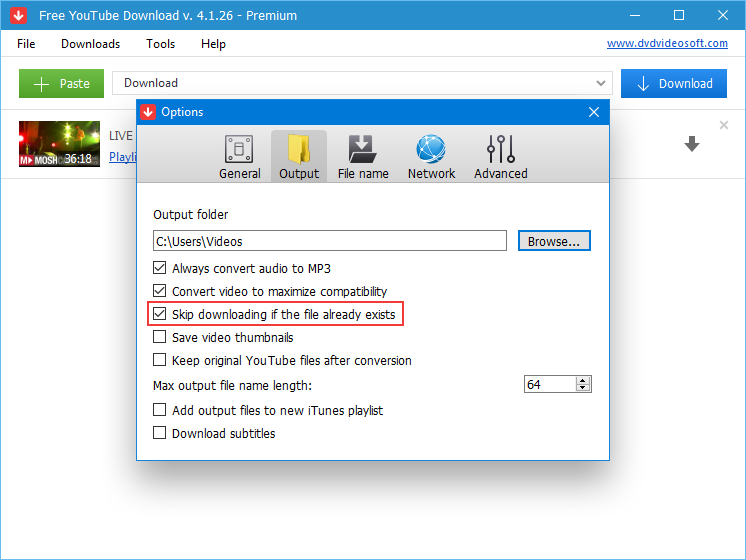Minimize the Free YouTube Download window
Screen dimensions: 746x560
click(635, 15)
